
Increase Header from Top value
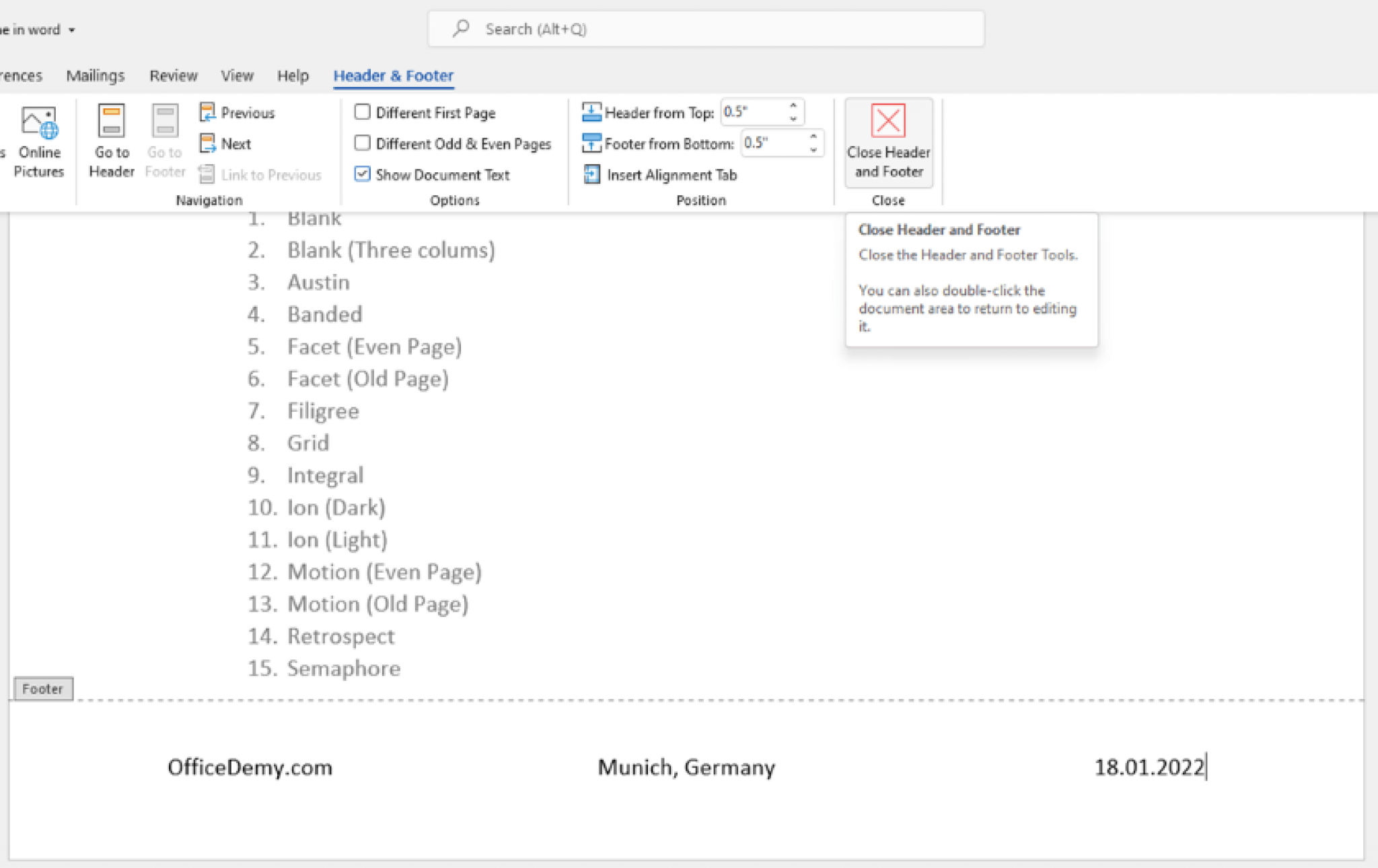tap(793, 106)
